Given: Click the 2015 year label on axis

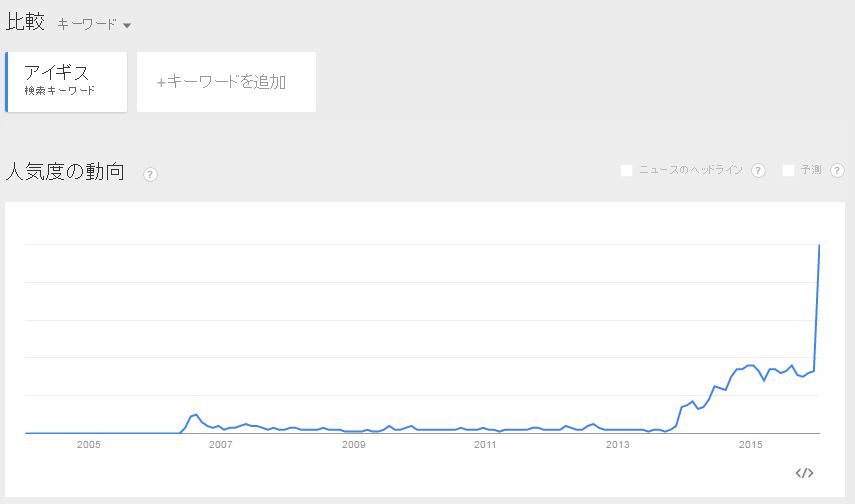Looking at the screenshot, I should pyautogui.click(x=750, y=445).
